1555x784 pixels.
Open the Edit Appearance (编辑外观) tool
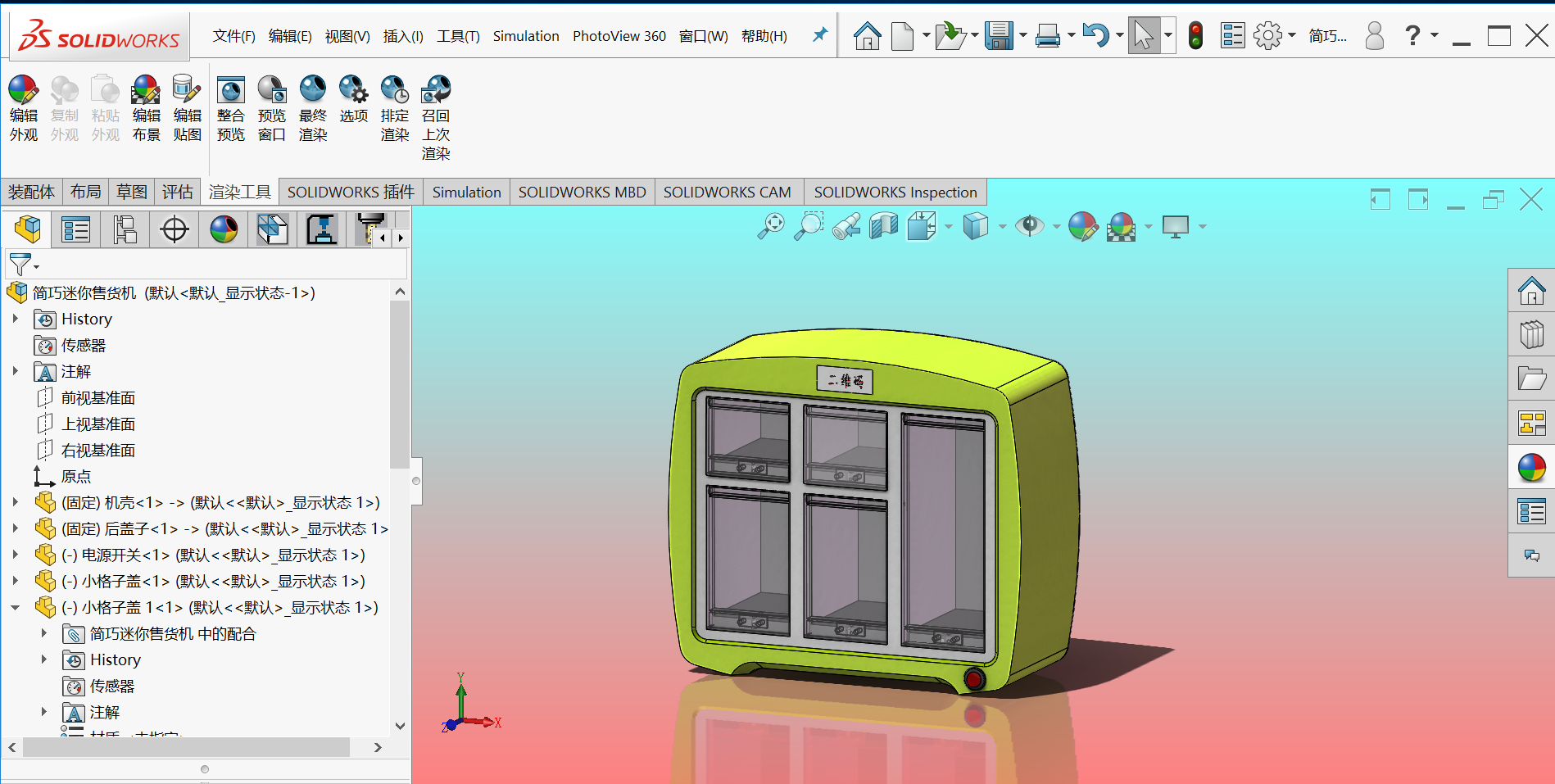tap(24, 108)
